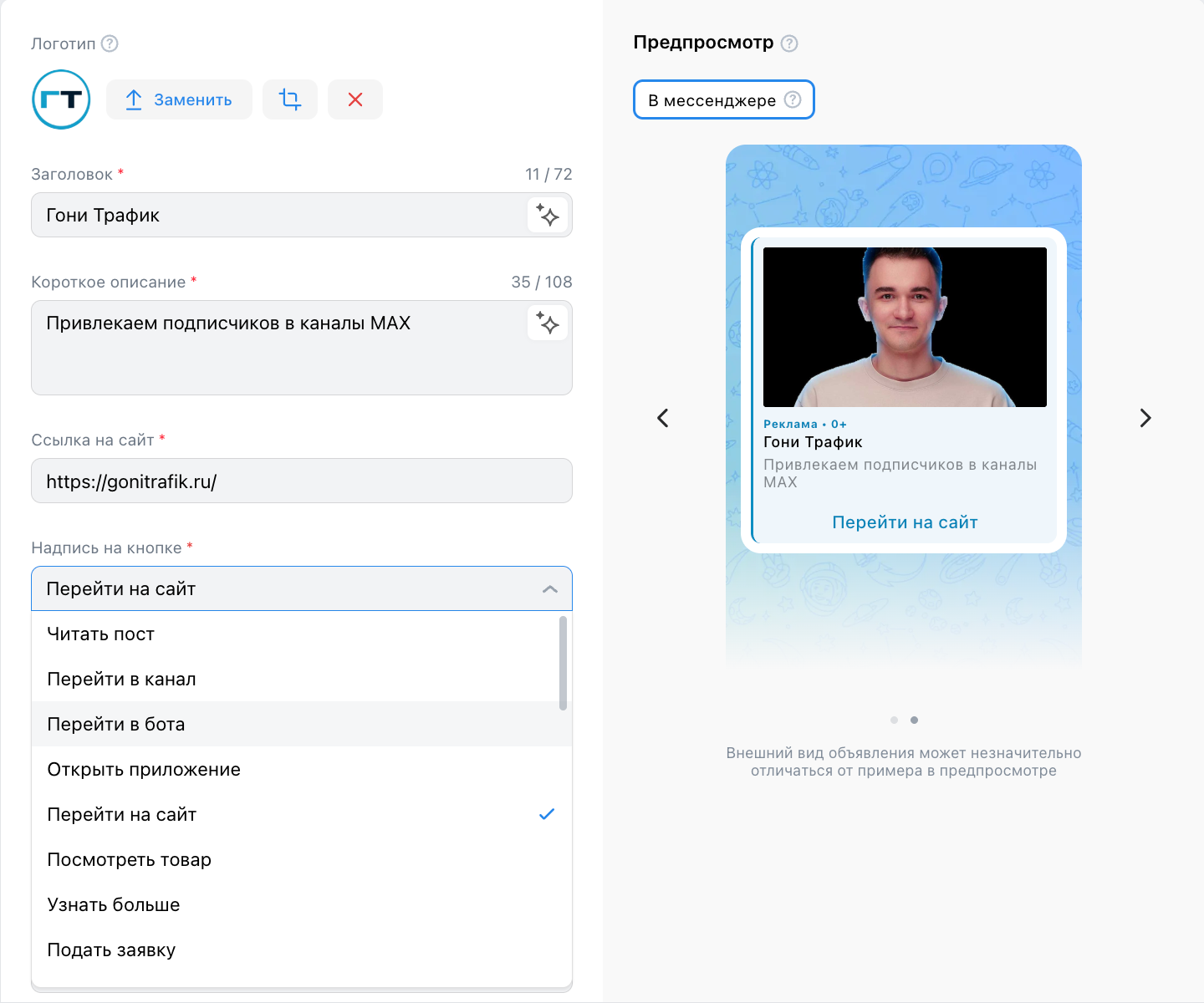Viewport: 1204px width, 1003px height.
Task: Click В мессенджере preview button
Action: pos(724,99)
